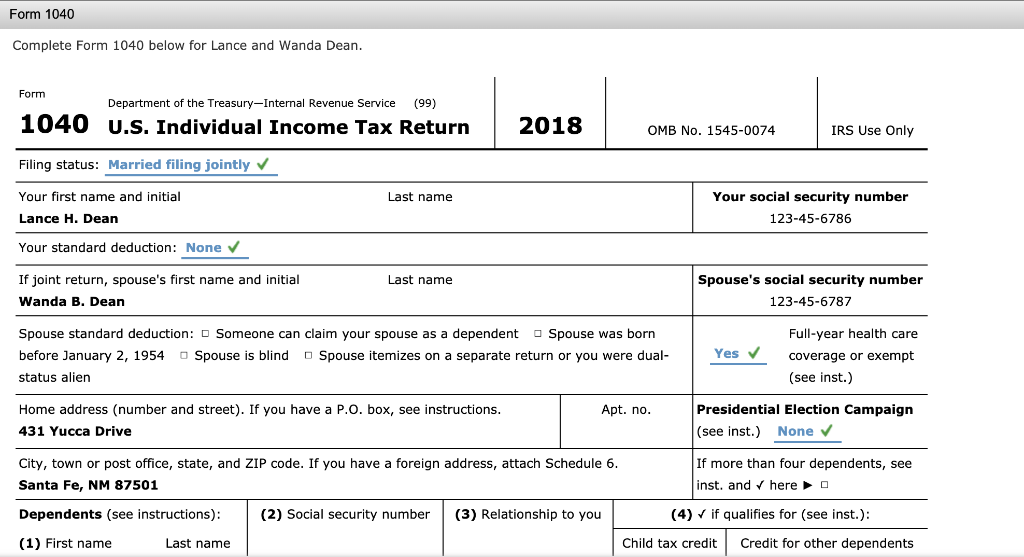Screen dimensions: 1024x557
Task: Click the Department of the Treasury text
Action: pos(251,103)
